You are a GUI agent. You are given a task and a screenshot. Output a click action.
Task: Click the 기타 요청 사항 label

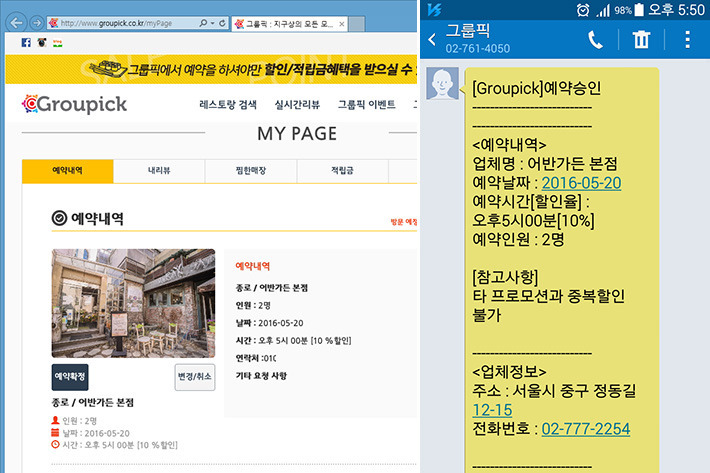tap(261, 376)
